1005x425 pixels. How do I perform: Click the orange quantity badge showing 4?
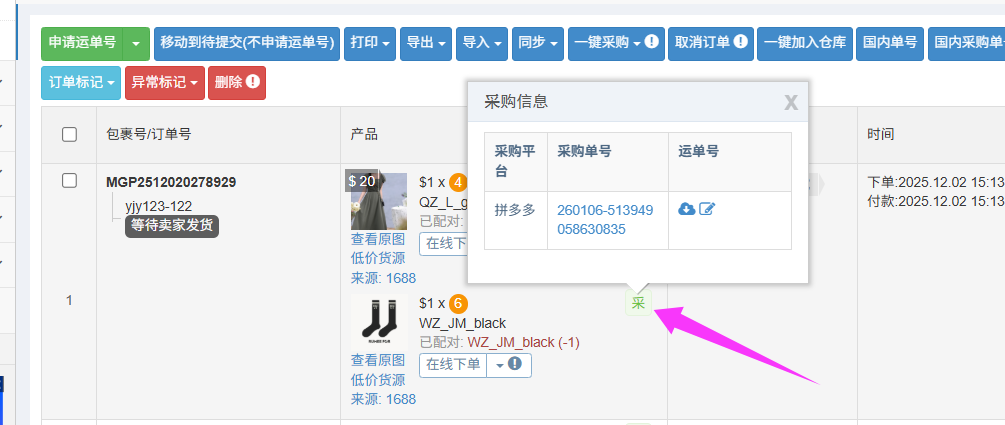tap(458, 182)
